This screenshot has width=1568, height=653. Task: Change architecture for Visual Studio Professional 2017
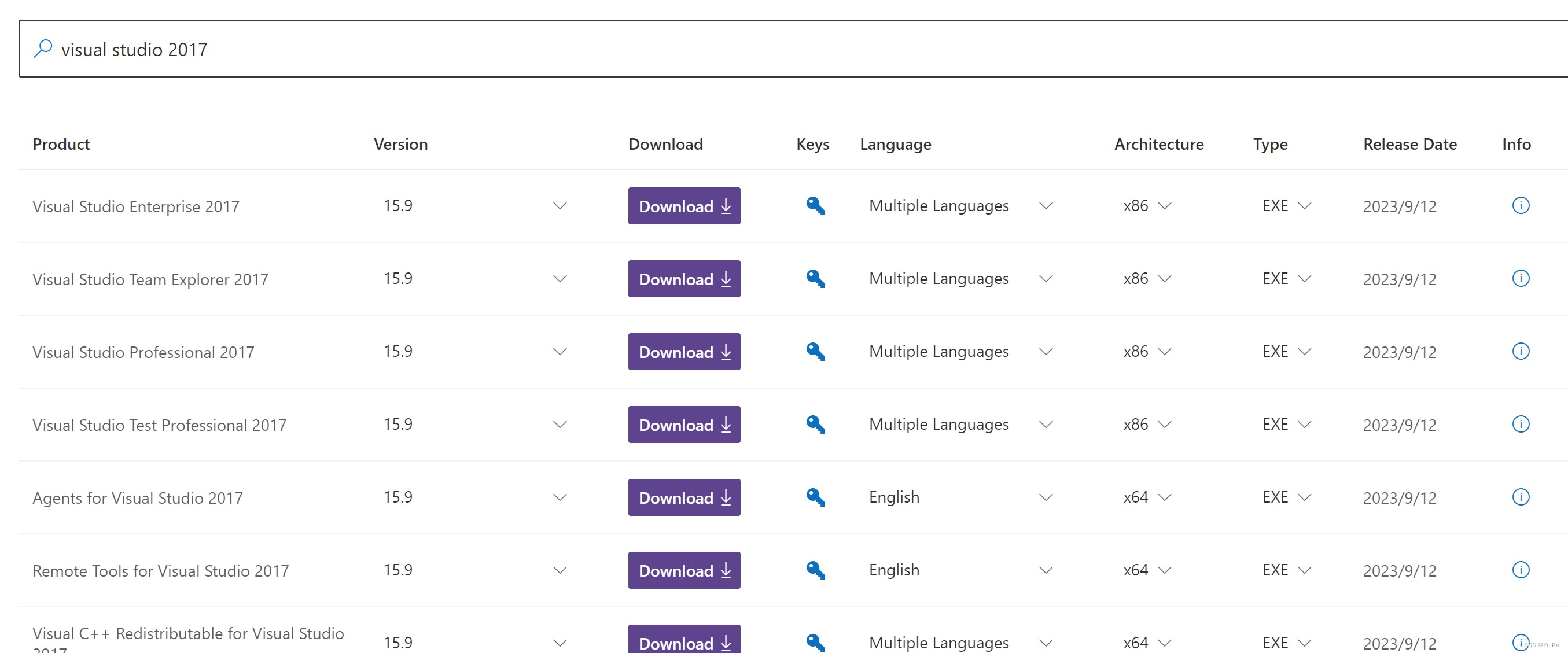pyautogui.click(x=1164, y=352)
